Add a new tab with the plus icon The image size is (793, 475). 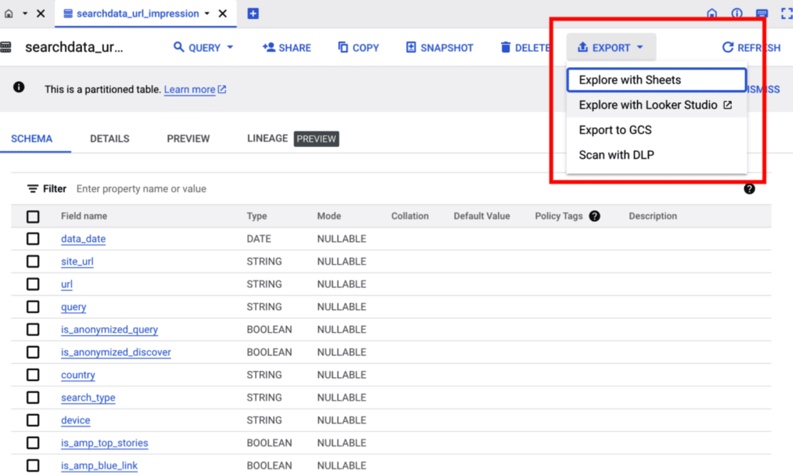coord(253,14)
